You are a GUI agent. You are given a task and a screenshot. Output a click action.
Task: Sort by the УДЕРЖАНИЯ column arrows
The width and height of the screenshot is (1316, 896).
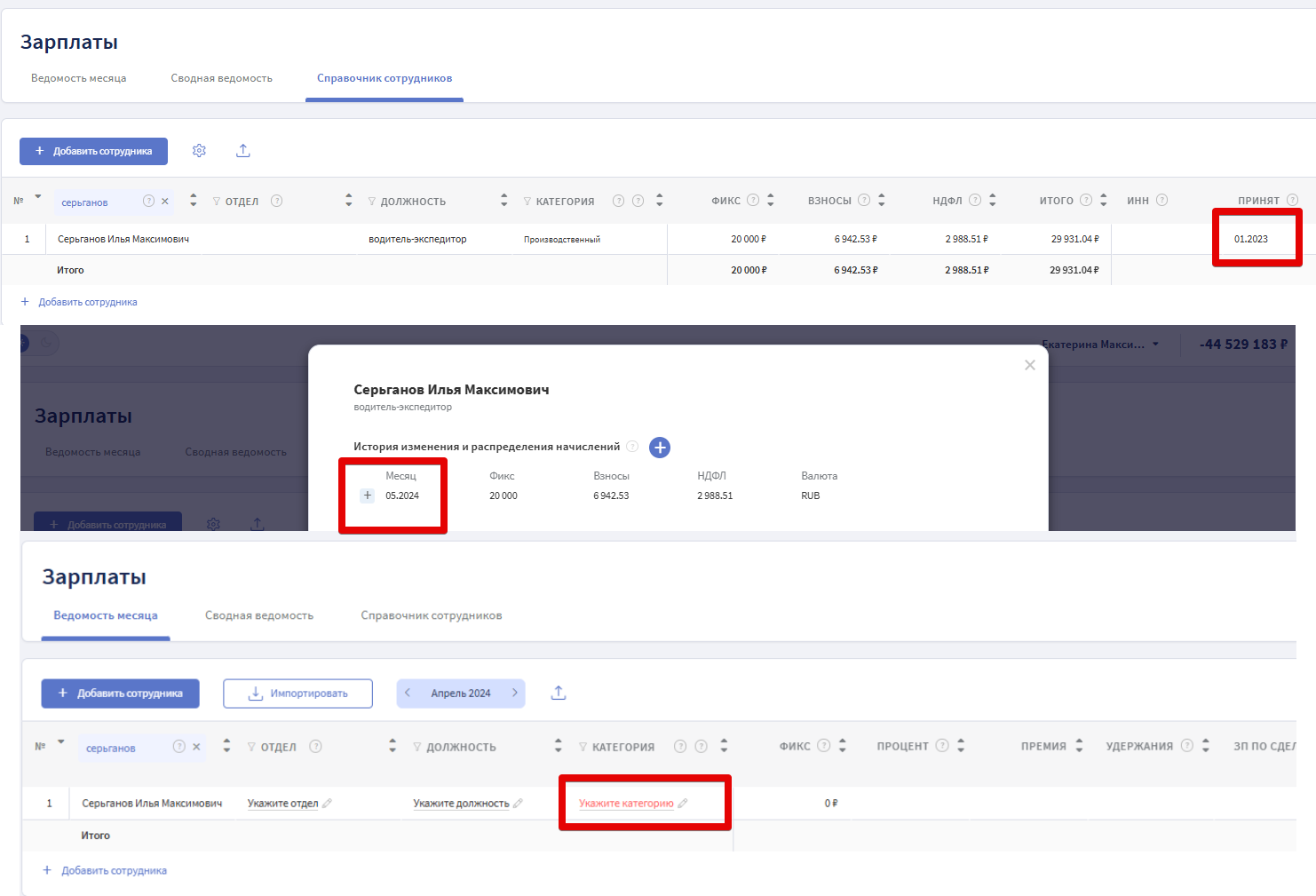1206,745
